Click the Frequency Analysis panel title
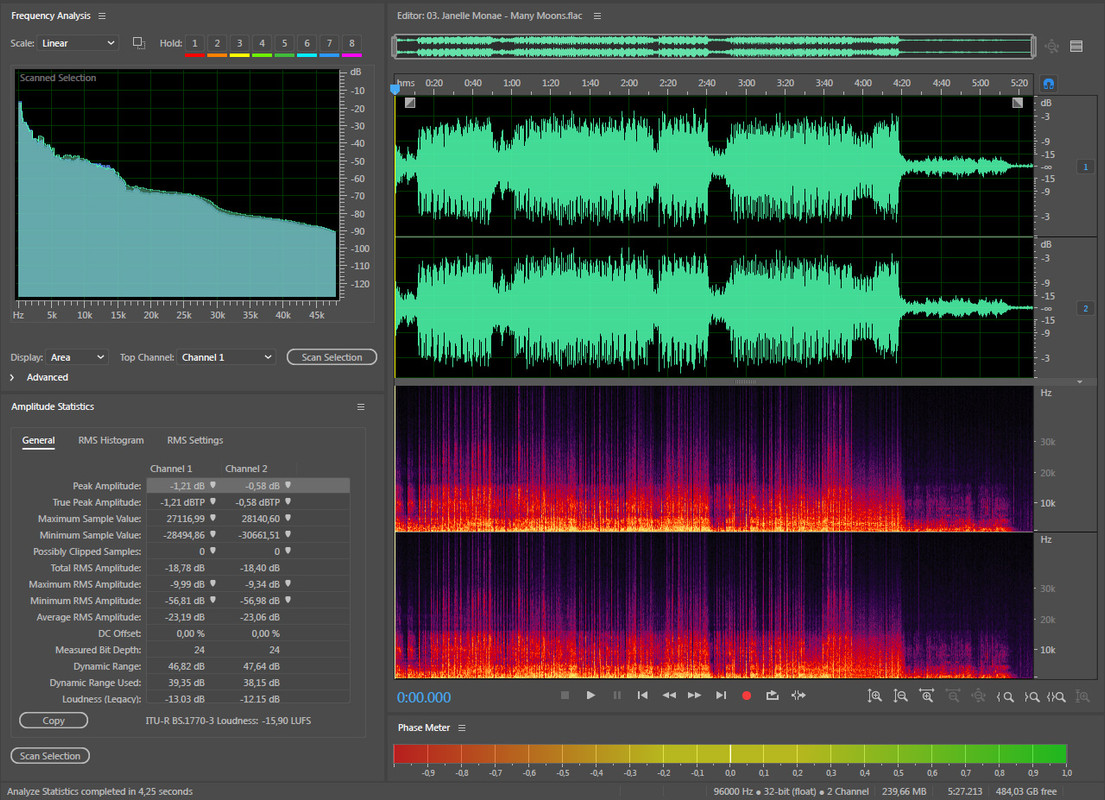Image resolution: width=1105 pixels, height=800 pixels. click(x=51, y=16)
